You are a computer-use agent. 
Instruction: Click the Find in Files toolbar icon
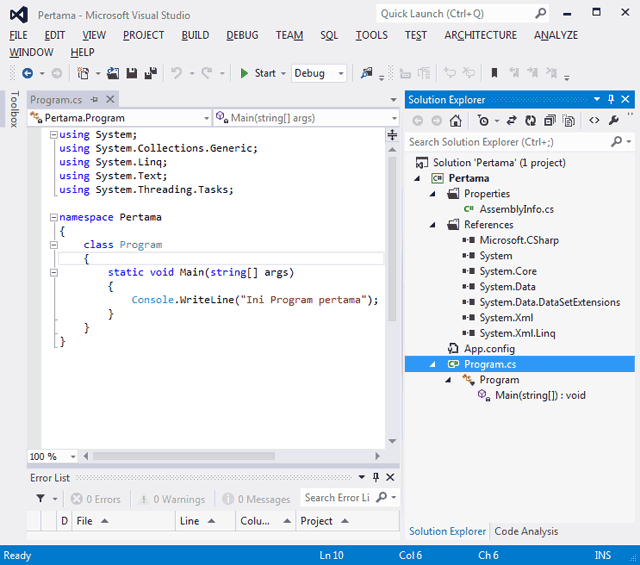366,73
